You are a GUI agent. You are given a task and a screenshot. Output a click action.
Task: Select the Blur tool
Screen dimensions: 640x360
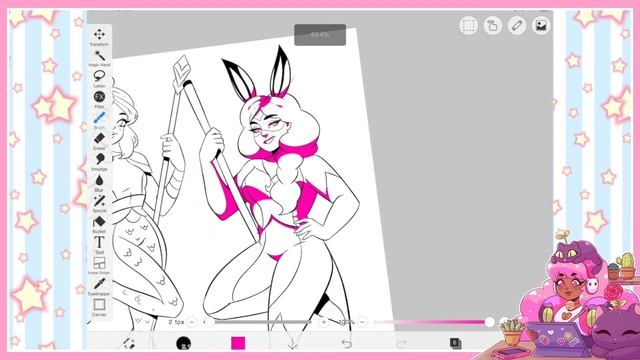(x=99, y=182)
